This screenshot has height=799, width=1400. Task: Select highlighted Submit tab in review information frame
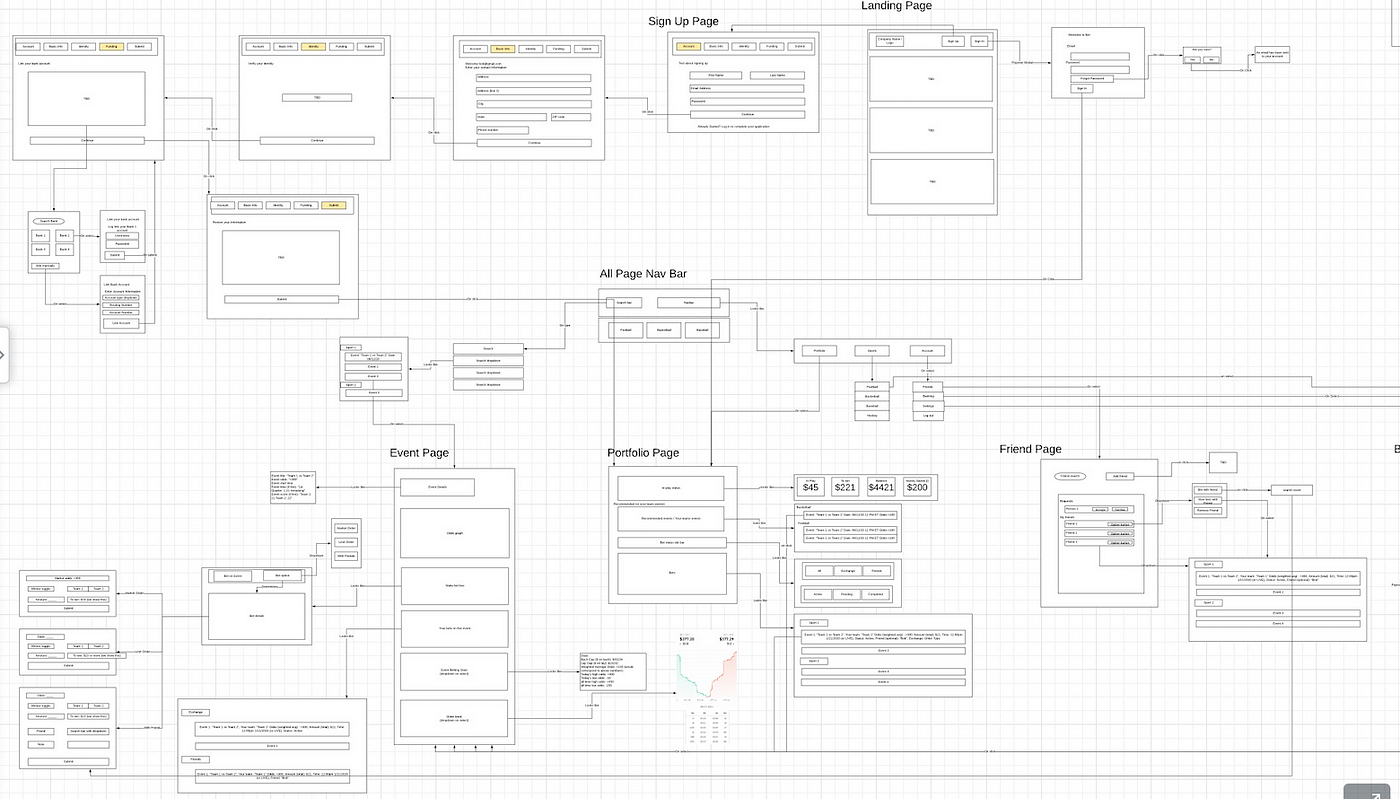334,205
